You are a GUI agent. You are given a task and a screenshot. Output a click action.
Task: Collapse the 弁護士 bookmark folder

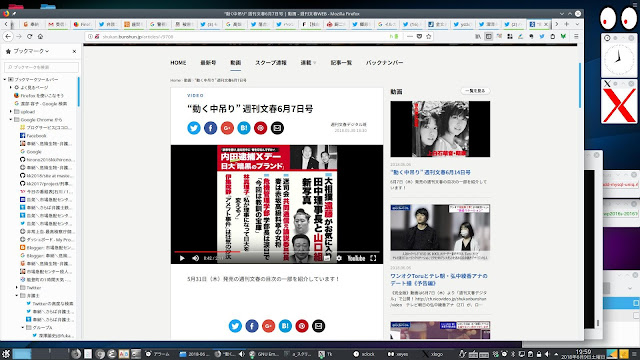pos(17,296)
